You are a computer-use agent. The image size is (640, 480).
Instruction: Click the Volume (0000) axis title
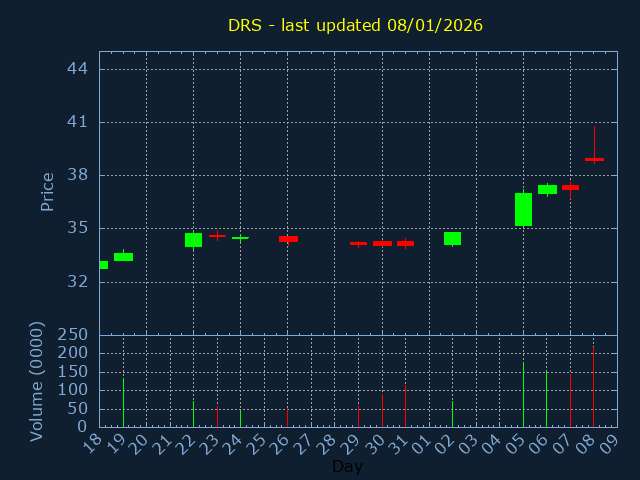pos(37,381)
